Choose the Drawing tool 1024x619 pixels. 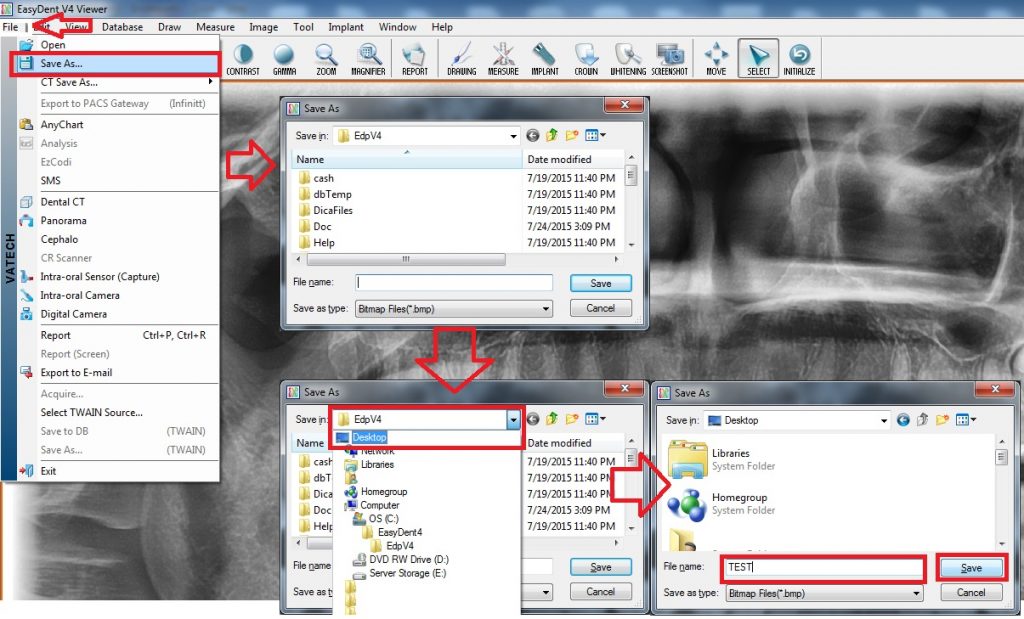462,59
